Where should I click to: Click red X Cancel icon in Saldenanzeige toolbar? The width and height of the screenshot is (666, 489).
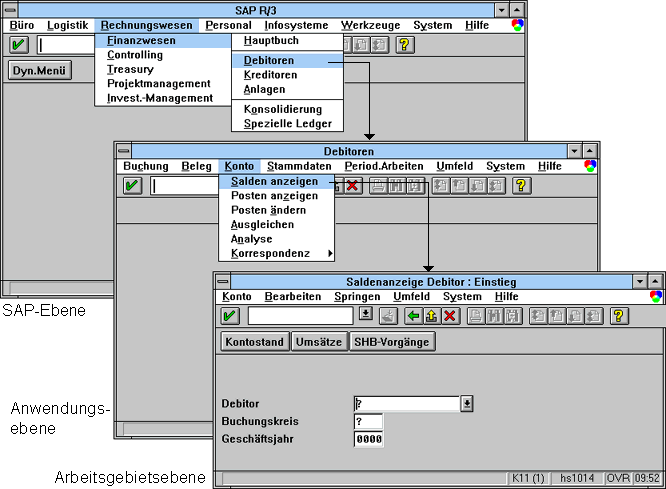tap(450, 316)
